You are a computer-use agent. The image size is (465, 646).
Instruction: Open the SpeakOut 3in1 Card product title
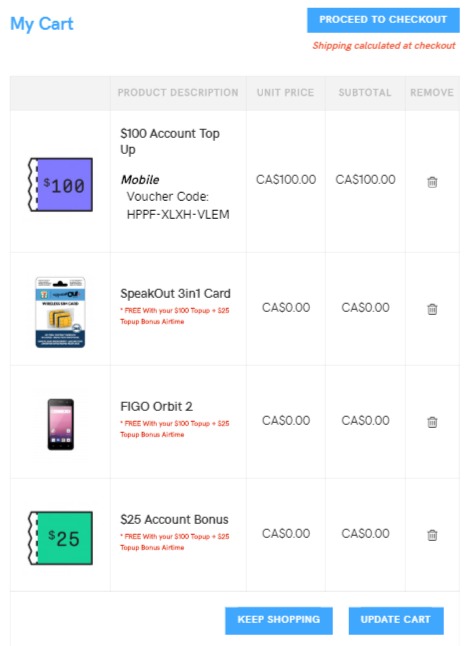pyautogui.click(x=175, y=294)
